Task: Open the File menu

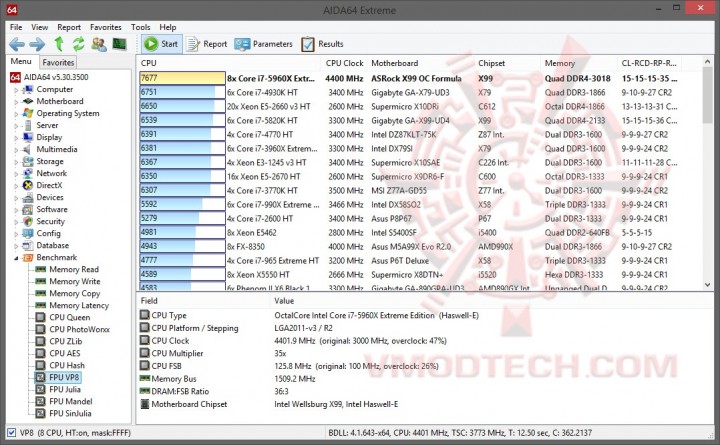Action: click(x=16, y=27)
